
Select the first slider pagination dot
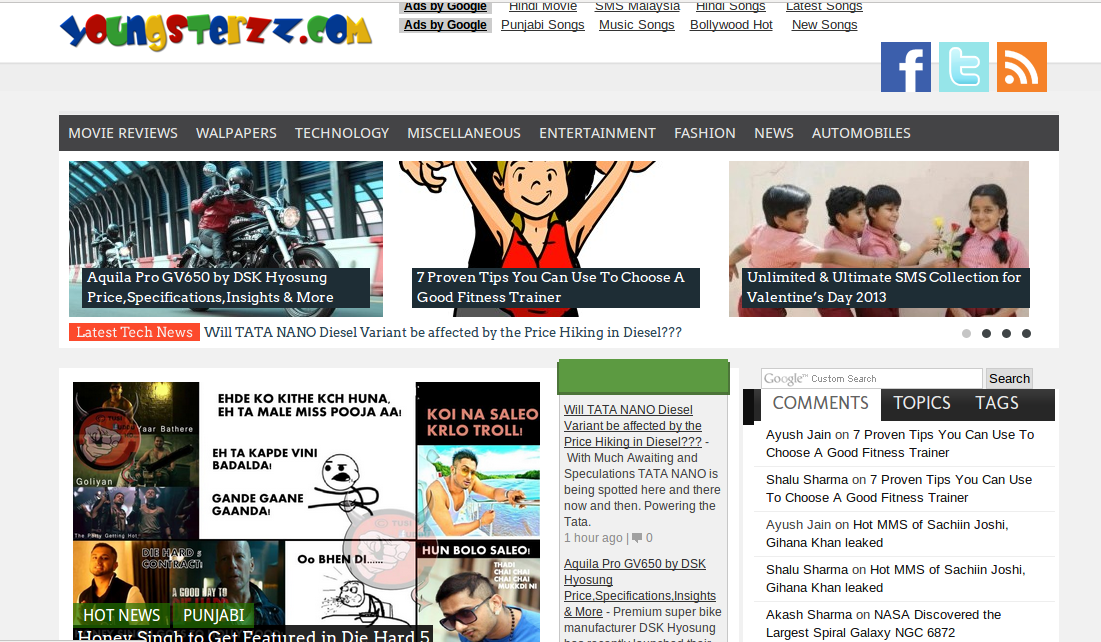pos(966,334)
